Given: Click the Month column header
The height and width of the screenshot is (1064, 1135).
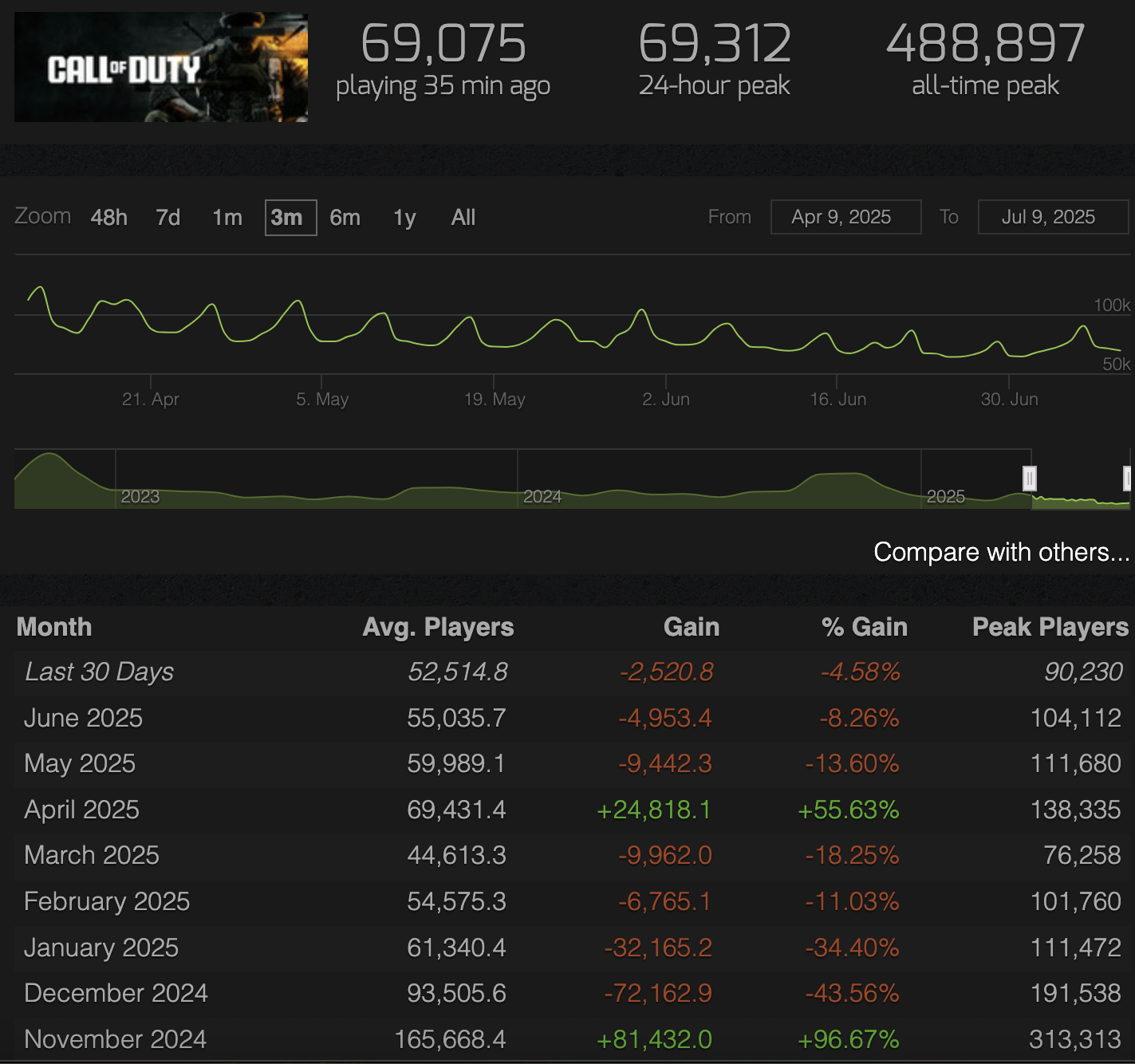Looking at the screenshot, I should point(54,627).
